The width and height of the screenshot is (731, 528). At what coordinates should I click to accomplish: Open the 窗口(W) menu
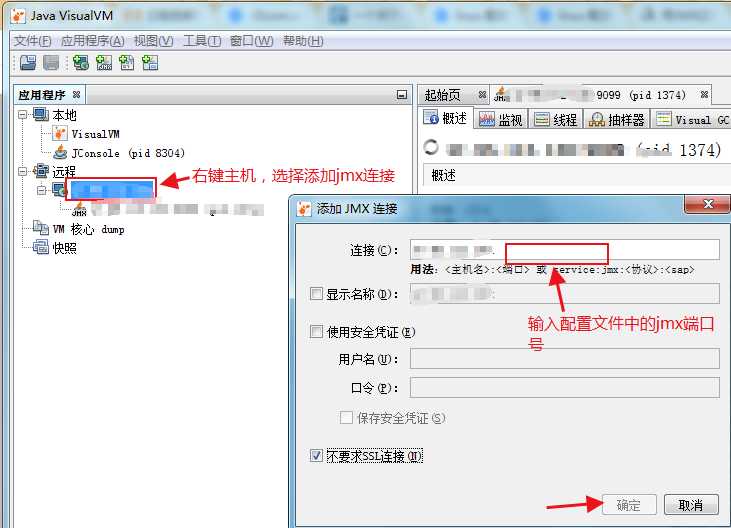point(252,41)
